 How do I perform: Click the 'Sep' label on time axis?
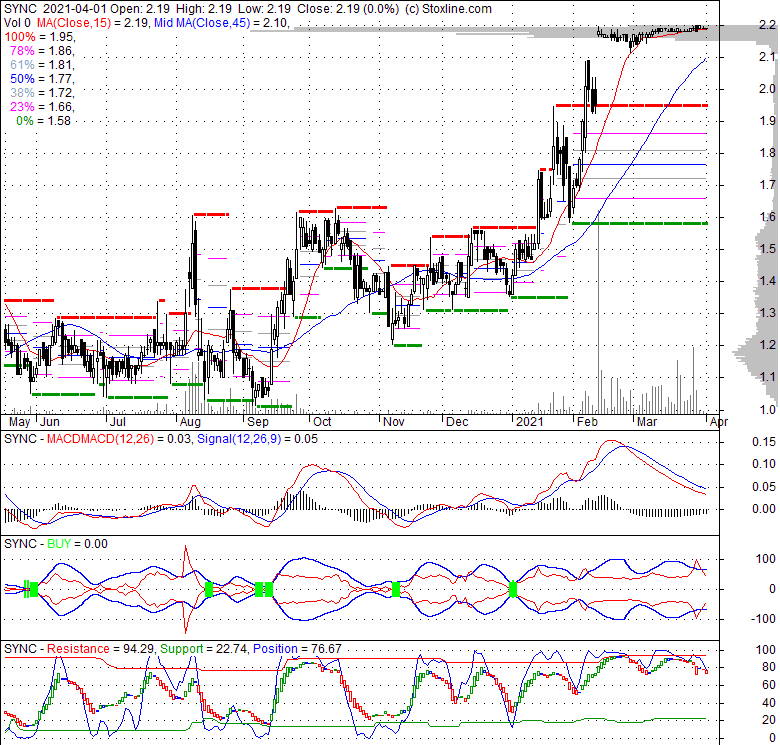pyautogui.click(x=258, y=422)
